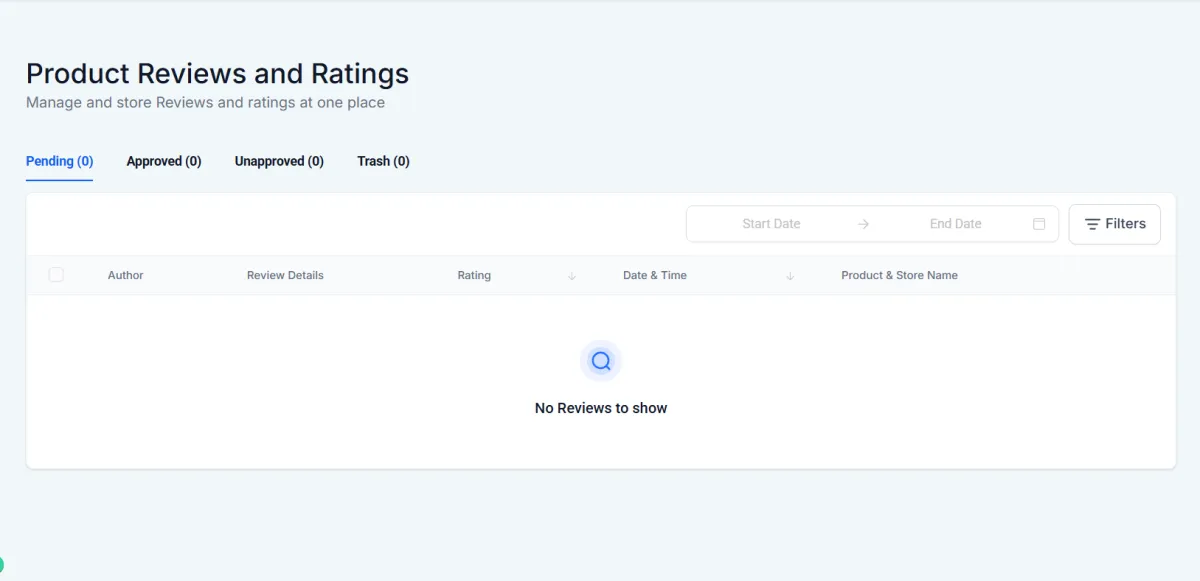1200x581 pixels.
Task: Click the calendar icon in date range
Action: (x=1039, y=224)
